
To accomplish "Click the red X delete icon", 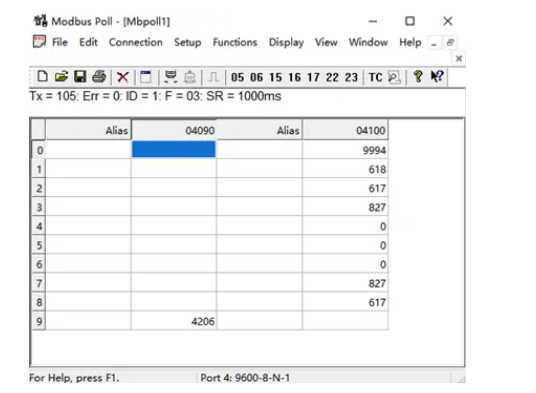I will click(123, 77).
